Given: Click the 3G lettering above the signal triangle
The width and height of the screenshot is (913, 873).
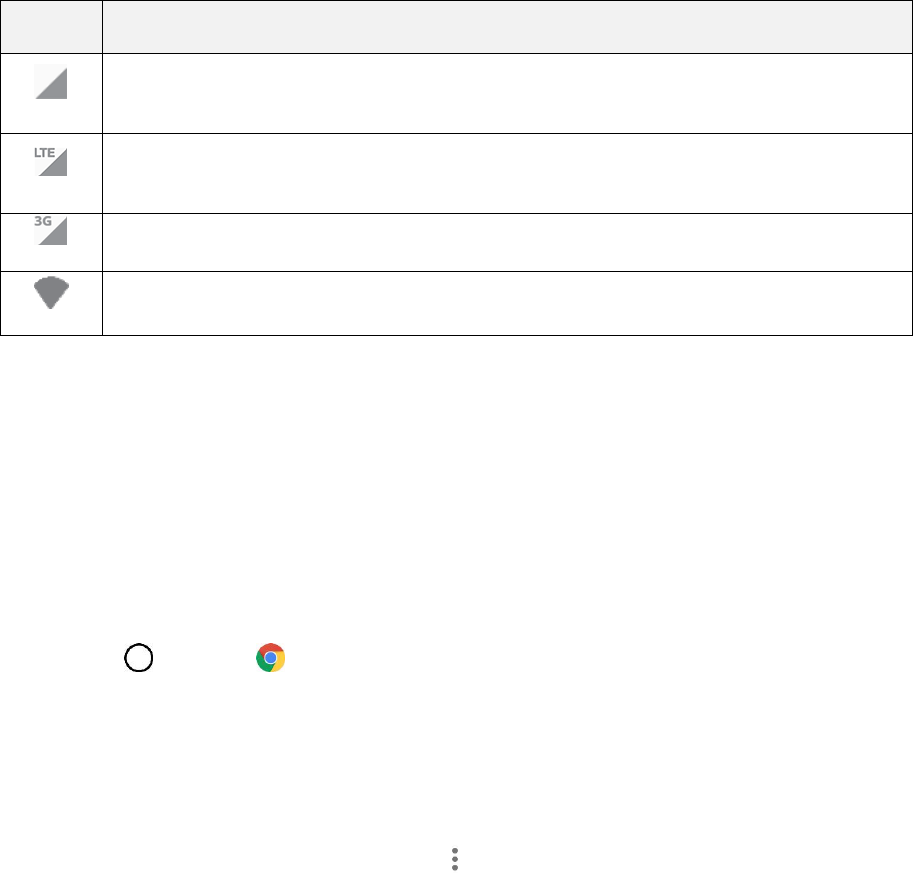Looking at the screenshot, I should [x=44, y=222].
